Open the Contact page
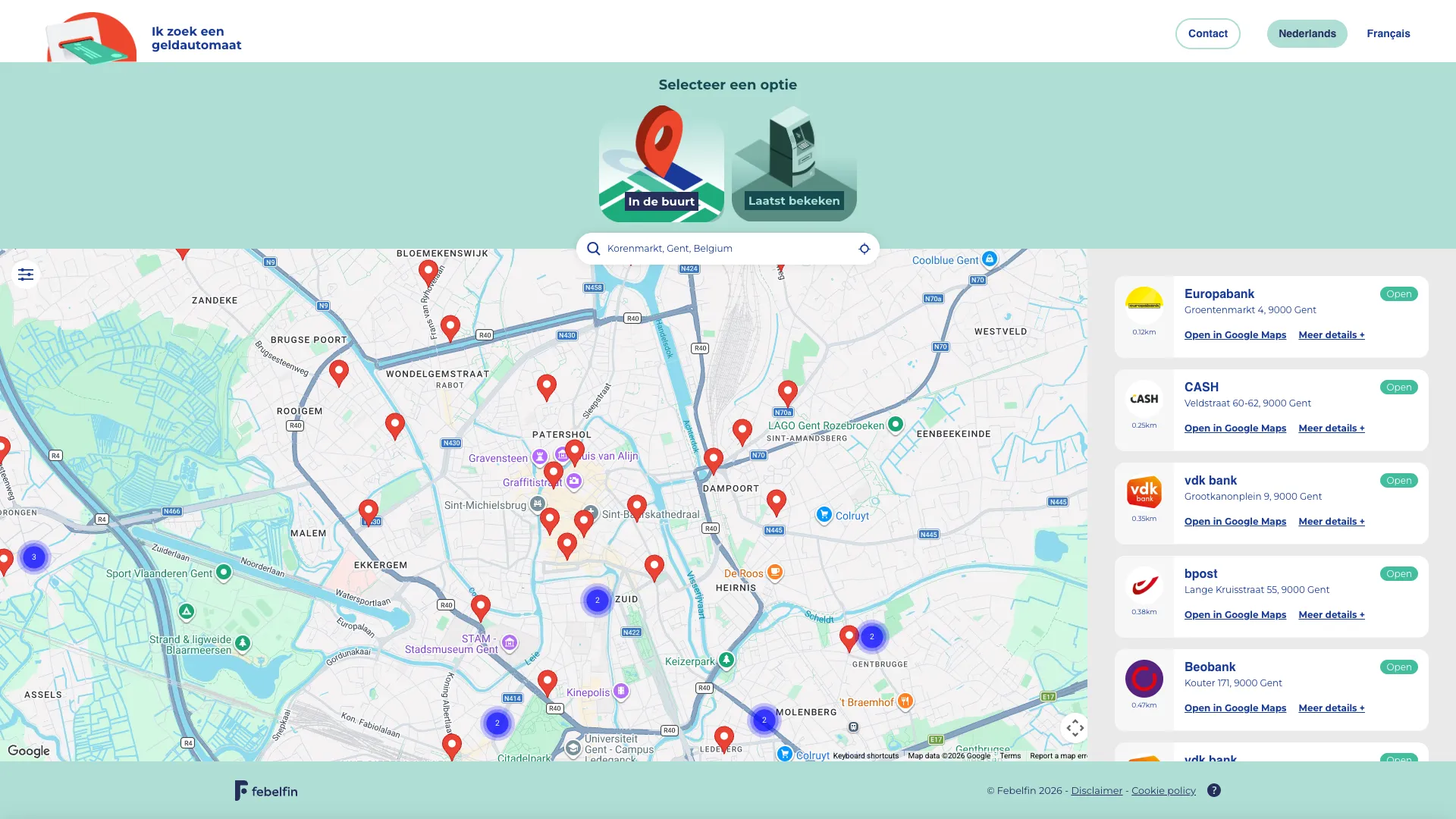Image resolution: width=1456 pixels, height=819 pixels. coord(1208,33)
